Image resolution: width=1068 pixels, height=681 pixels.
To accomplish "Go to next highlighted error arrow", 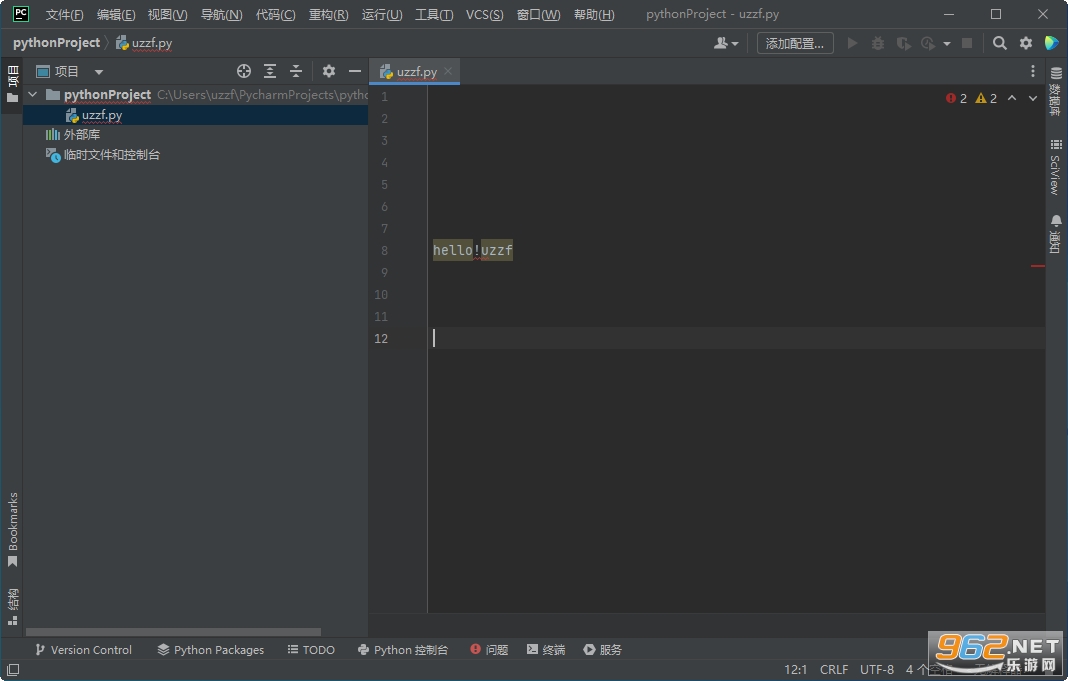I will [x=1033, y=98].
